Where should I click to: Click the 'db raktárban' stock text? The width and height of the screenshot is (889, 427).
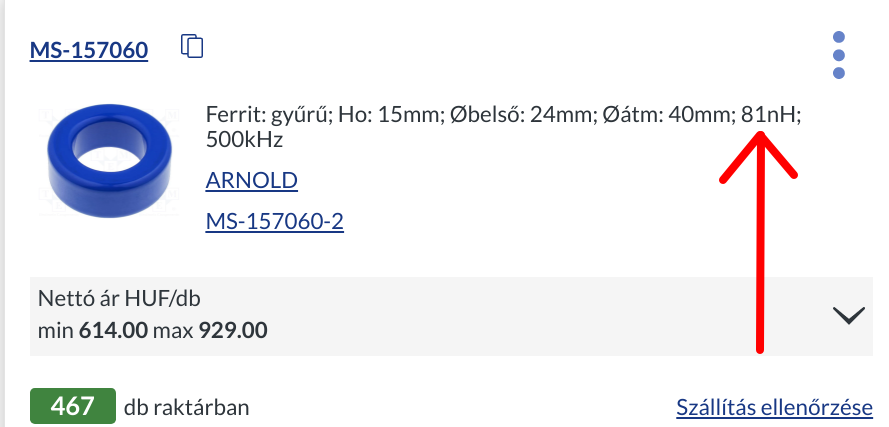pyautogui.click(x=186, y=407)
